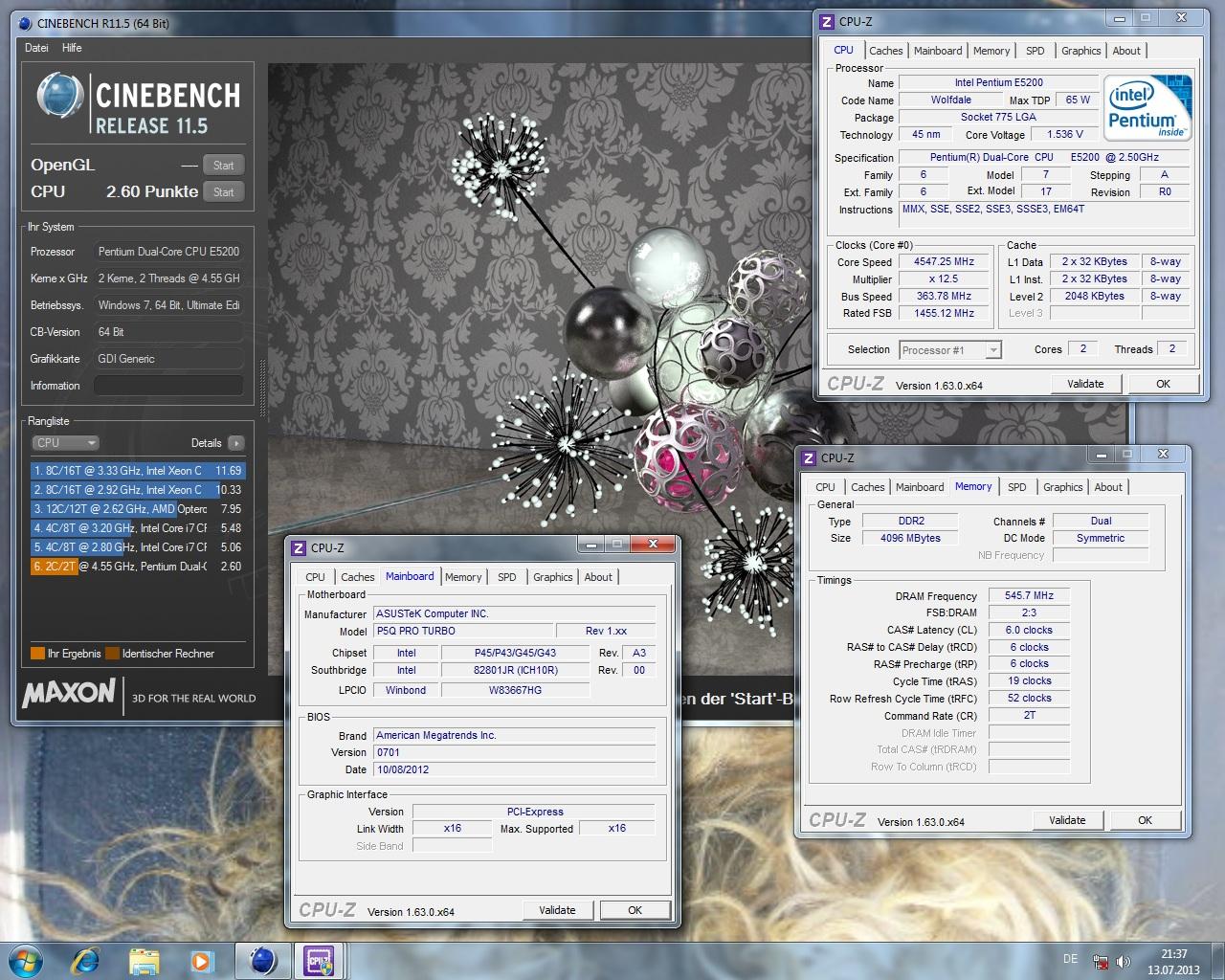Select ranking row 4C/8T @ 2.80 GHz Core i7
Viewport: 1225px width, 980px height.
138,547
